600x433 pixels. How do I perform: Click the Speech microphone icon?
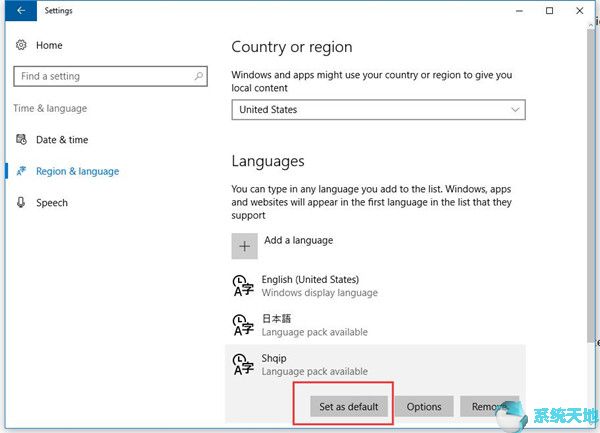point(21,202)
